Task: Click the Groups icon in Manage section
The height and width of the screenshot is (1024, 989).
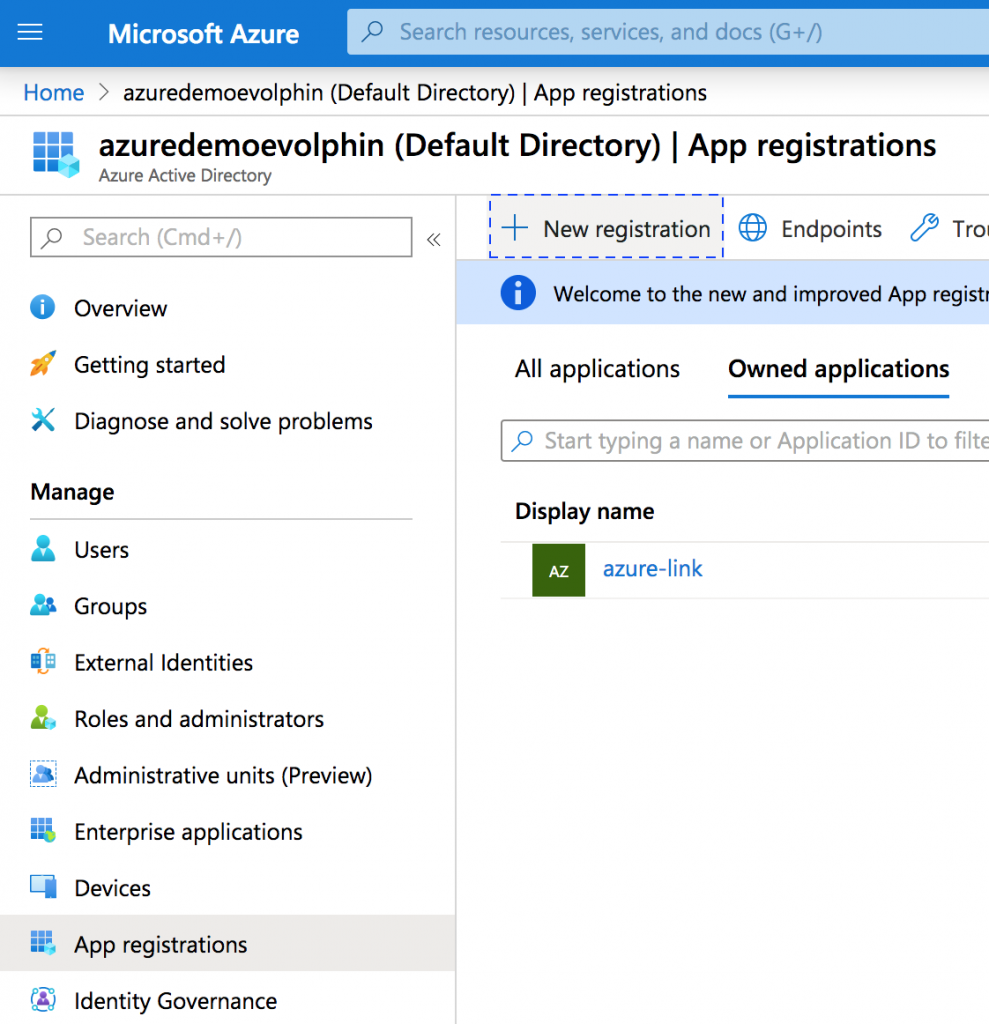Action: click(43, 606)
